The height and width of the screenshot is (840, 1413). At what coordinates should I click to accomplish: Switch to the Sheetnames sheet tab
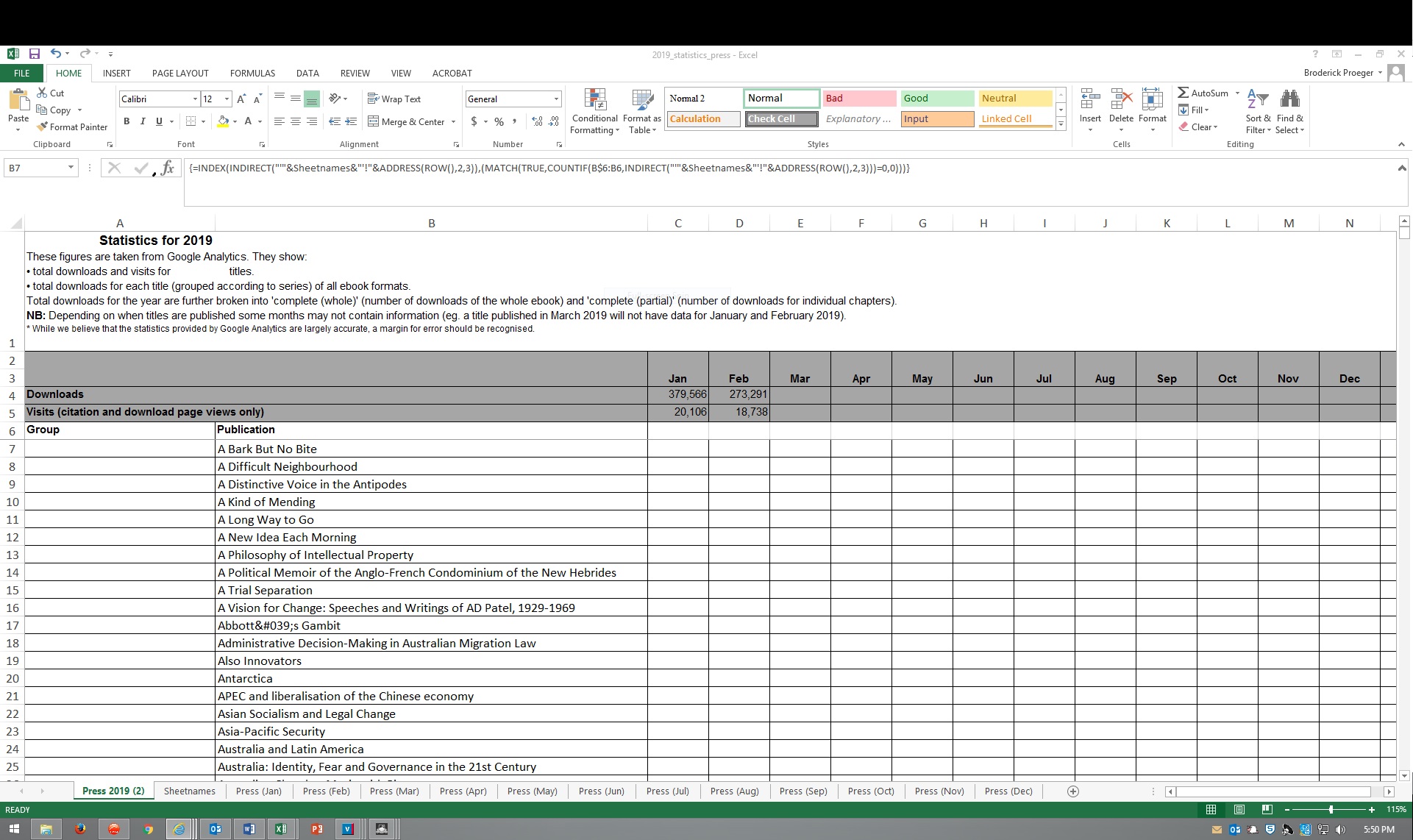(189, 791)
